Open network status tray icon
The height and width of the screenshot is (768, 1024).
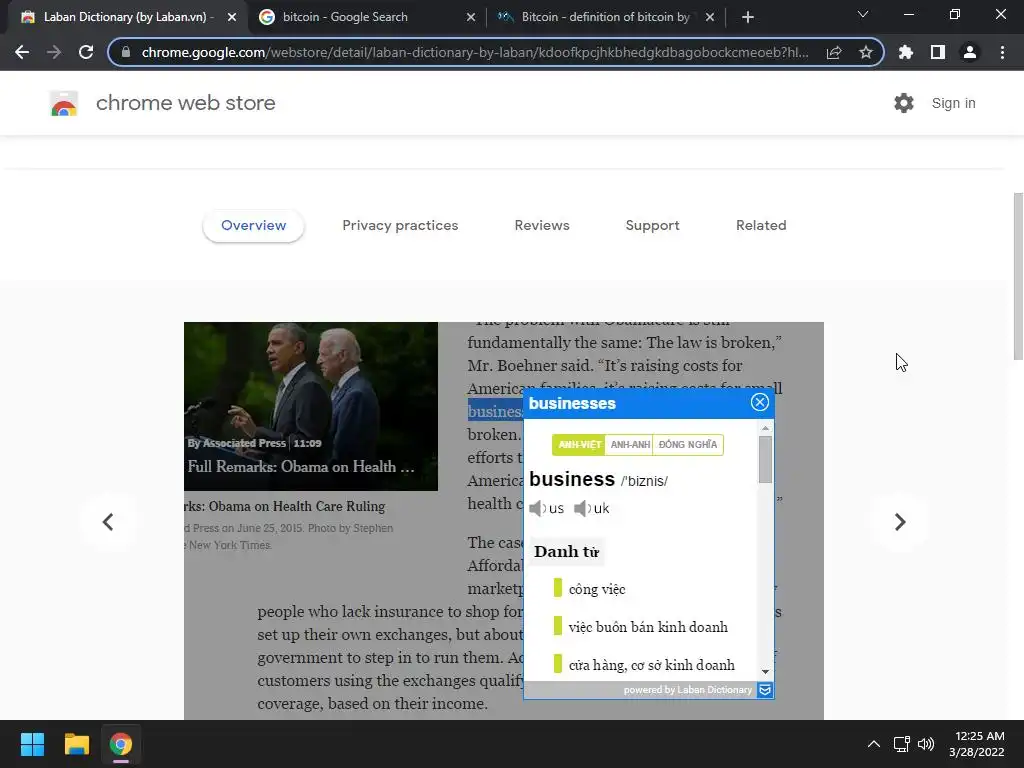pos(902,744)
